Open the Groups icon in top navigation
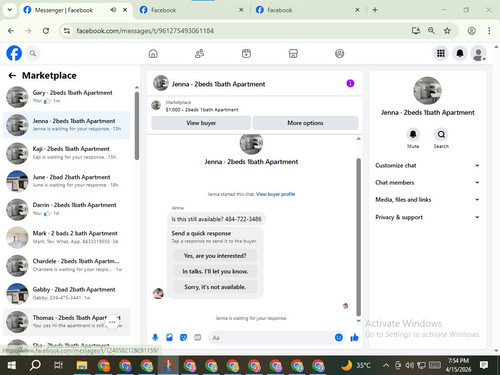 click(339, 53)
